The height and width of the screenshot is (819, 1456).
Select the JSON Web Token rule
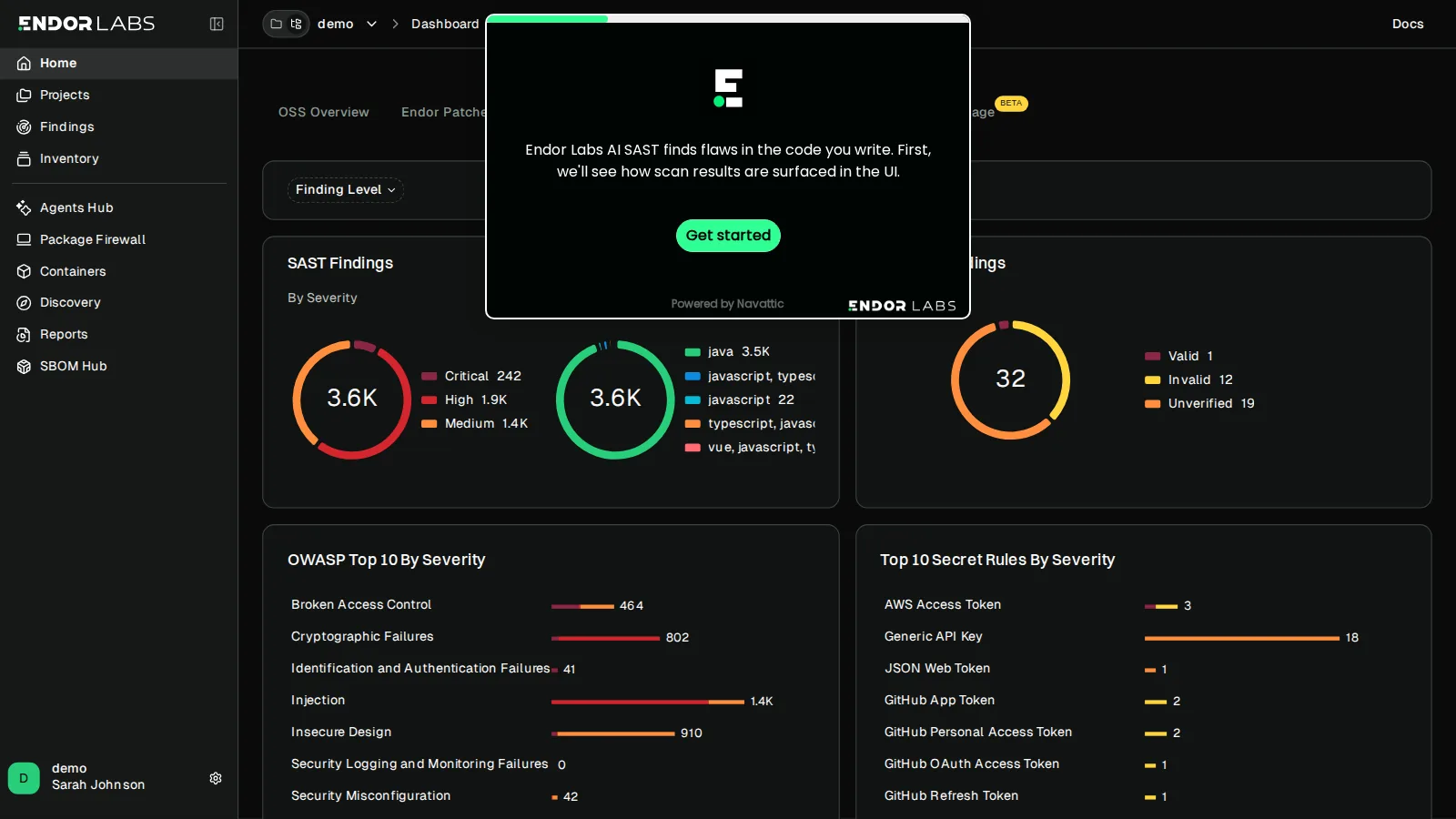937,669
